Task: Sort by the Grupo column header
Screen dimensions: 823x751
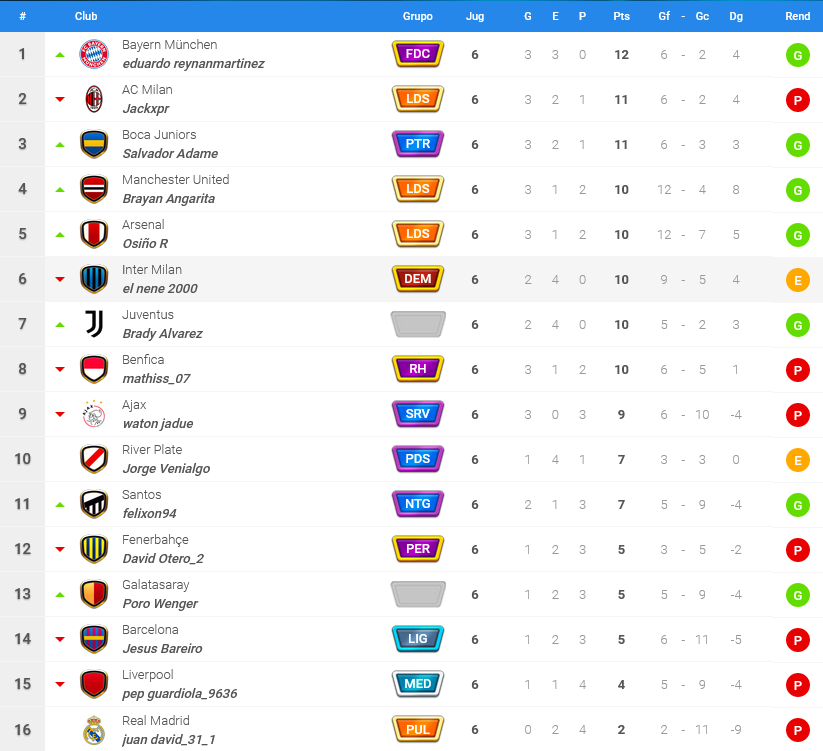Action: point(418,16)
